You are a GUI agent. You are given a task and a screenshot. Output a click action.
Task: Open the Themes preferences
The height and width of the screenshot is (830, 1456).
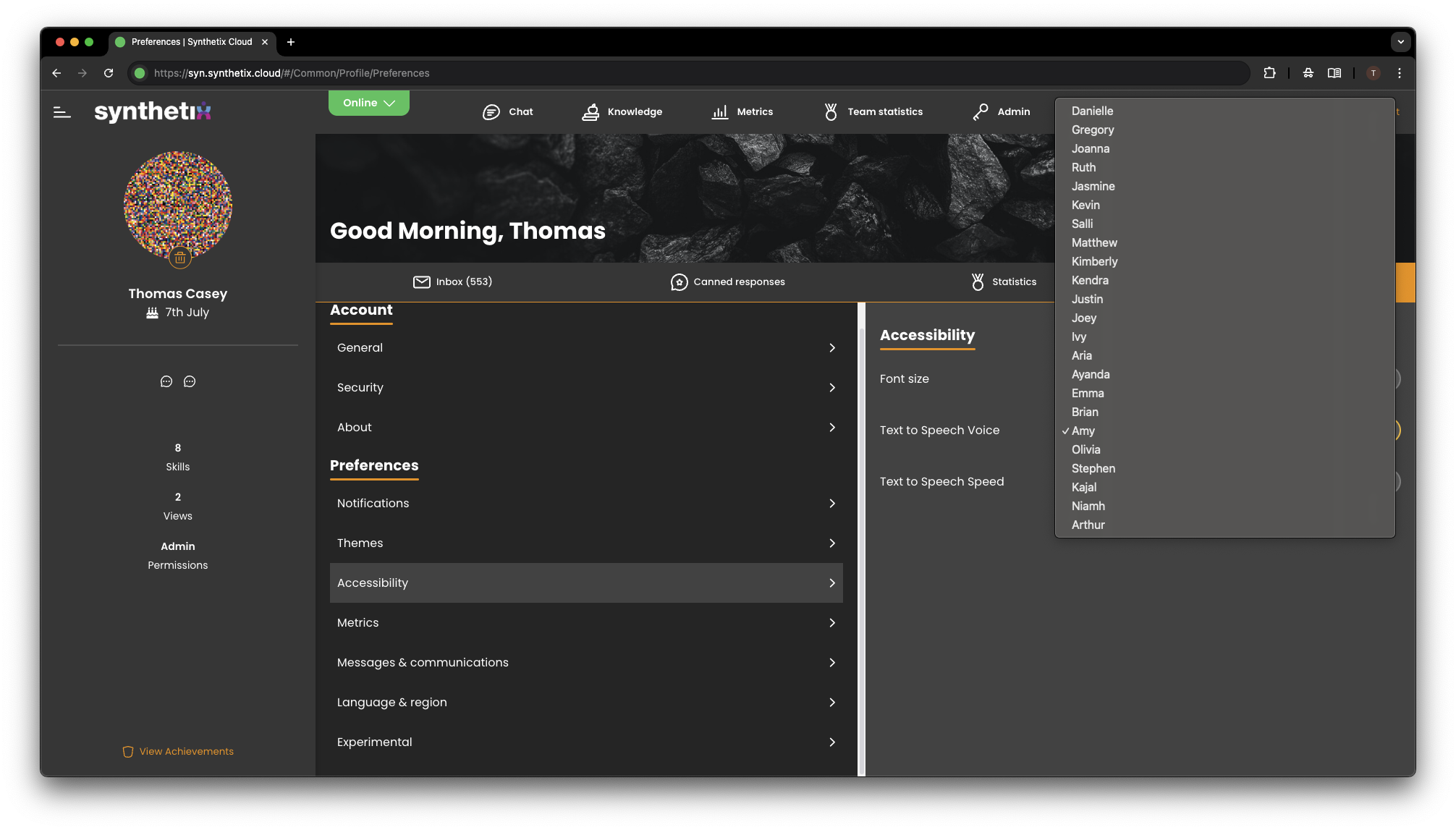(586, 543)
